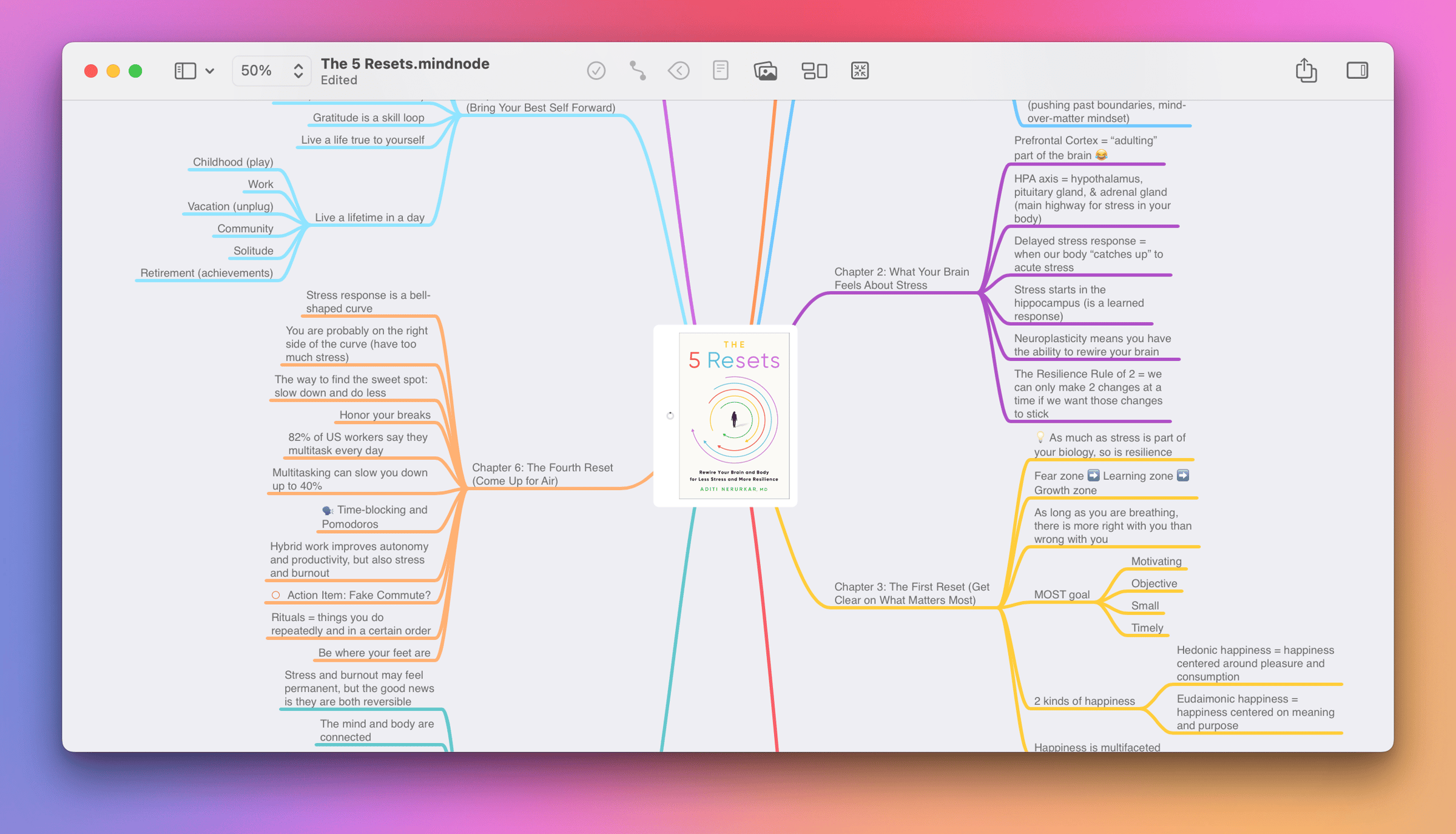Click Stress response is a bell-shaped curve node
The width and height of the screenshot is (1456, 834).
[x=368, y=301]
